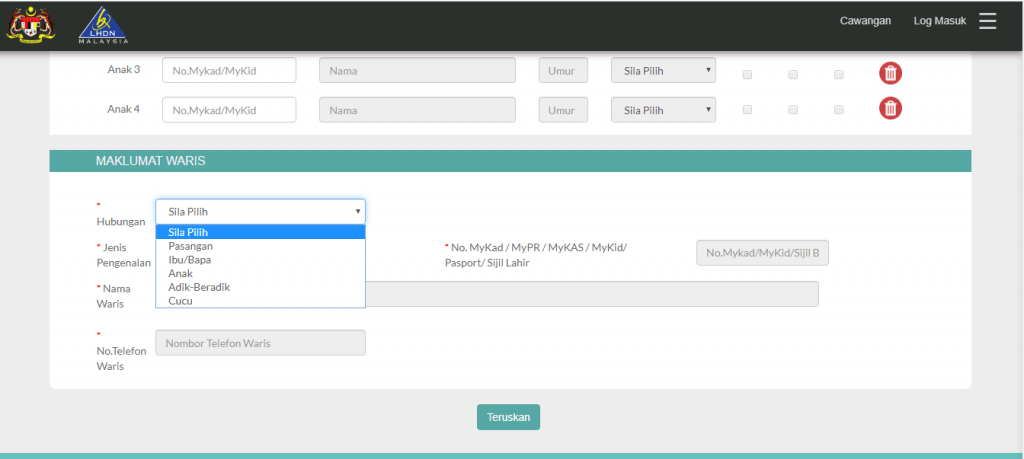Collapse the Hubungan dropdown
Viewport: 1024px width, 459px height.
(261, 212)
